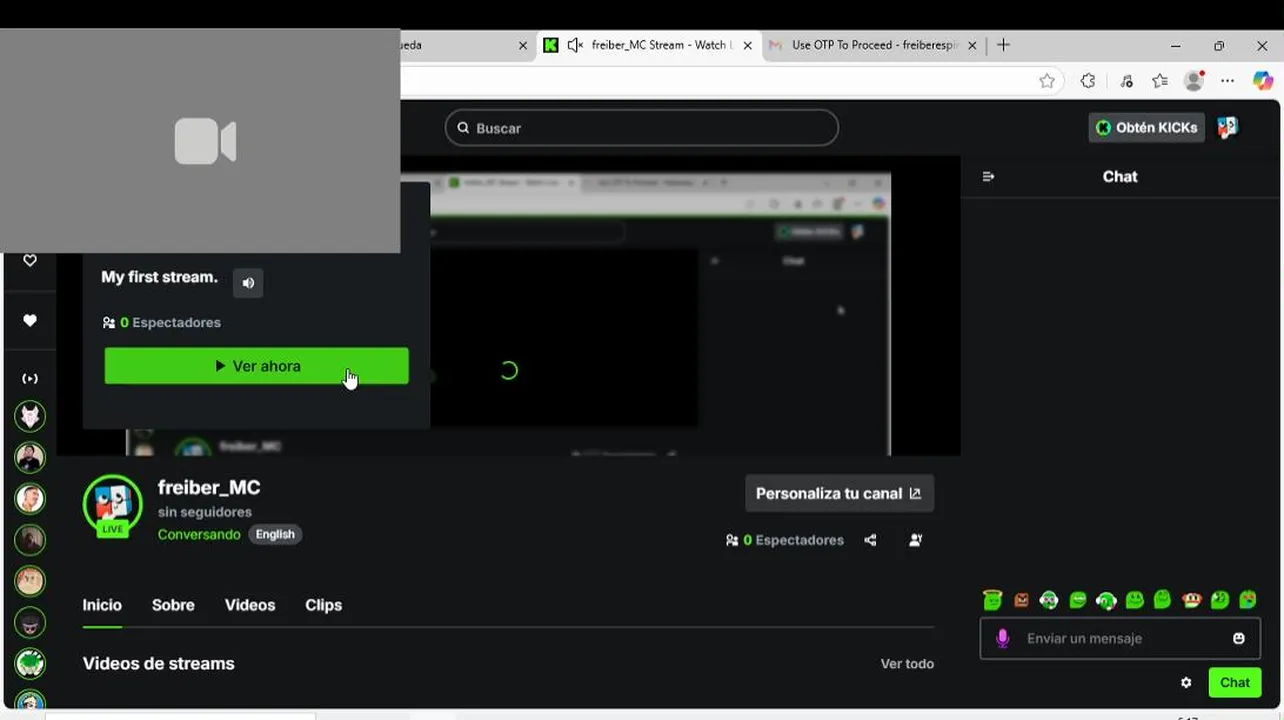Click the Buscar search field
Screen dimensions: 1284x720
point(641,128)
